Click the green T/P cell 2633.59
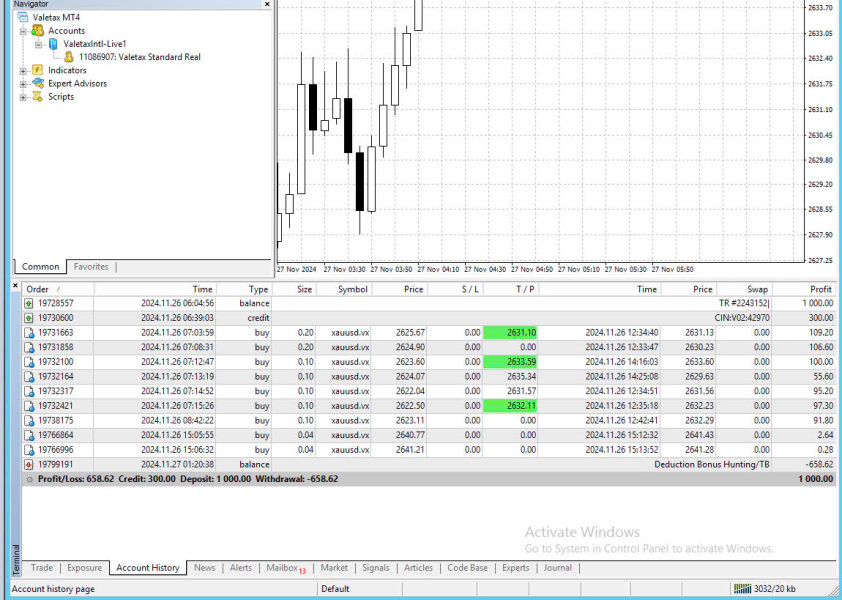 [x=510, y=362]
